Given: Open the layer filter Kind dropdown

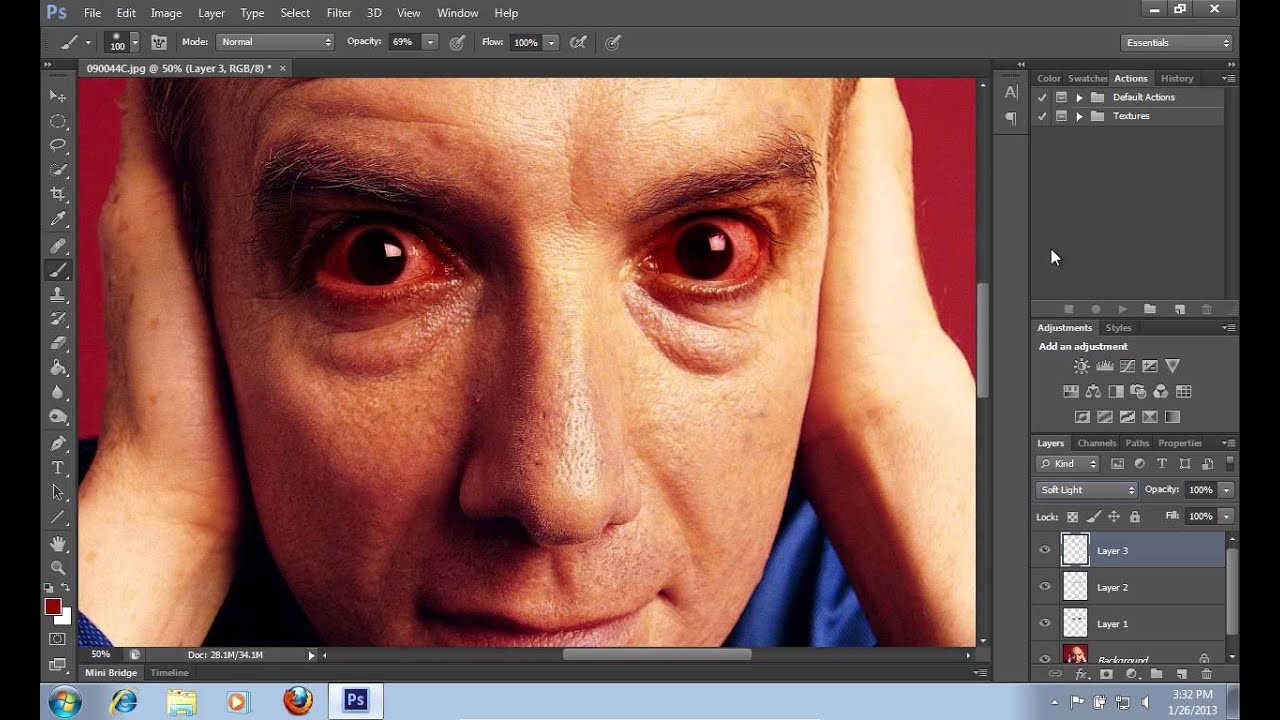Looking at the screenshot, I should pyautogui.click(x=1068, y=463).
